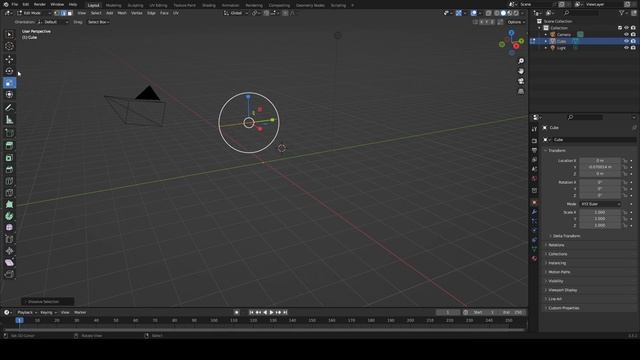Enable vertex select mode
Viewport: 640px width, 360px height.
tap(57, 13)
